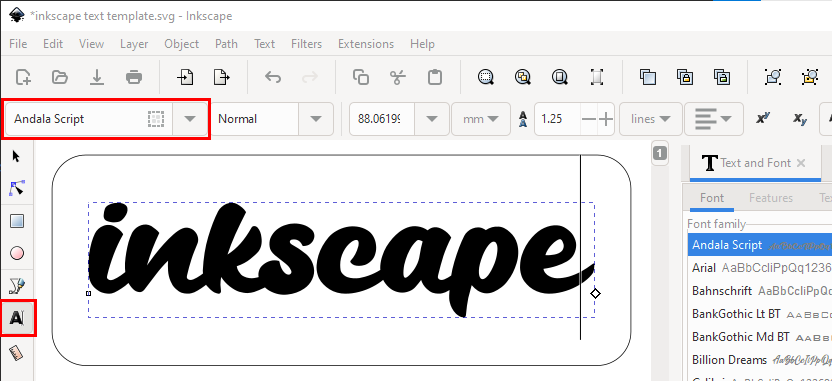Toggle subscript text formatting

click(800, 119)
